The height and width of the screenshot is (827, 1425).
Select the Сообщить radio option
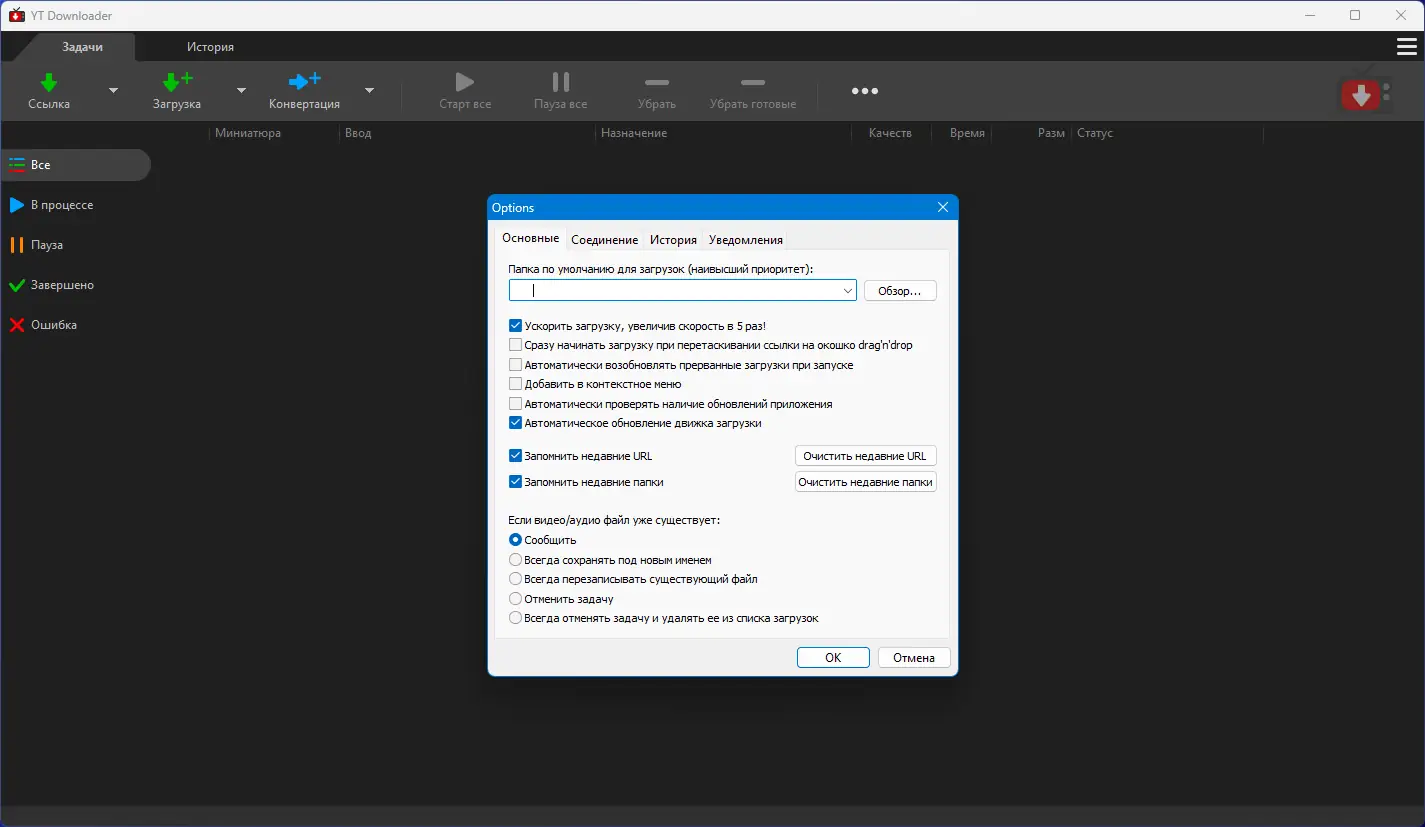click(516, 540)
